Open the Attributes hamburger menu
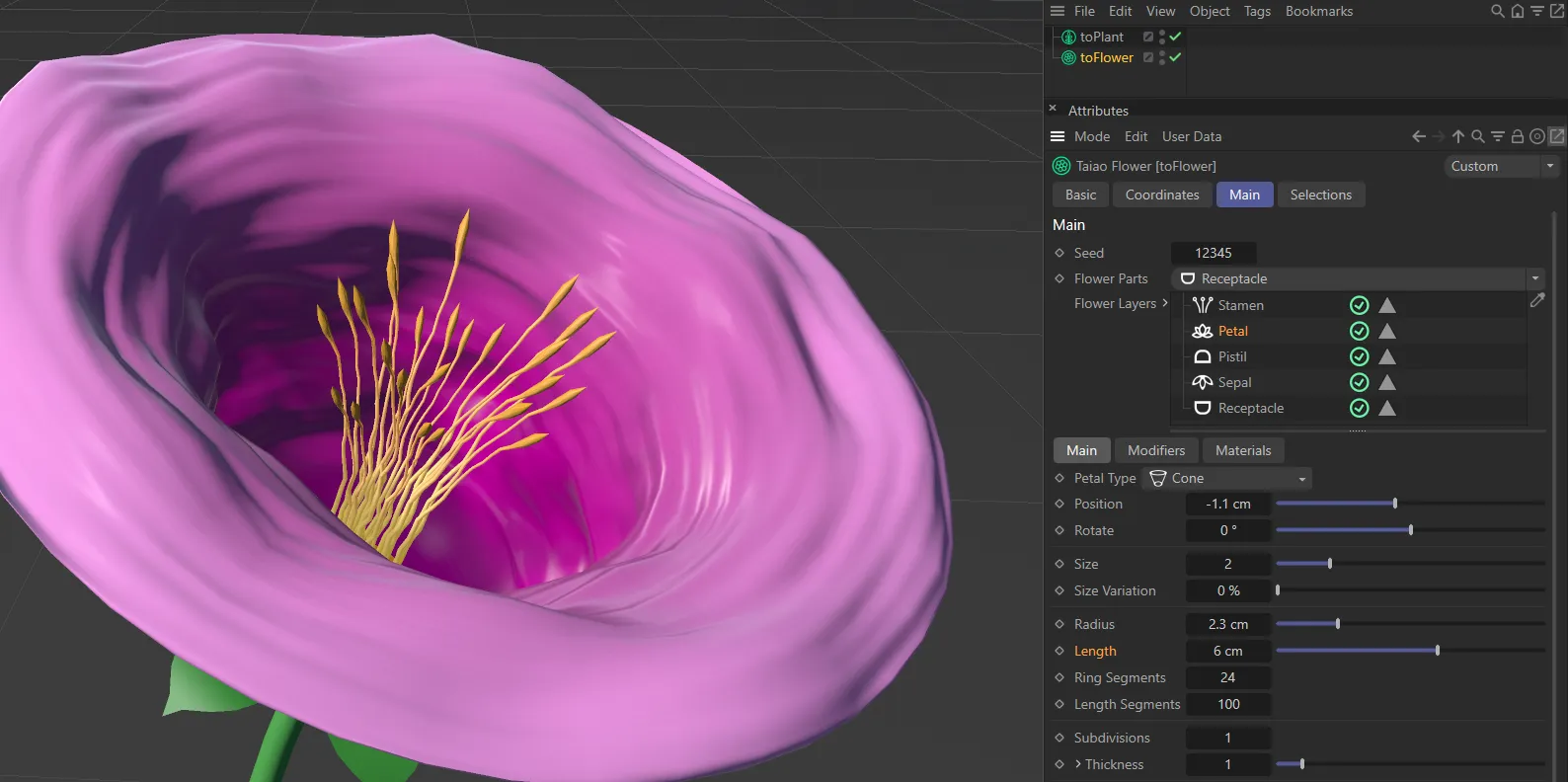 pos(1058,136)
